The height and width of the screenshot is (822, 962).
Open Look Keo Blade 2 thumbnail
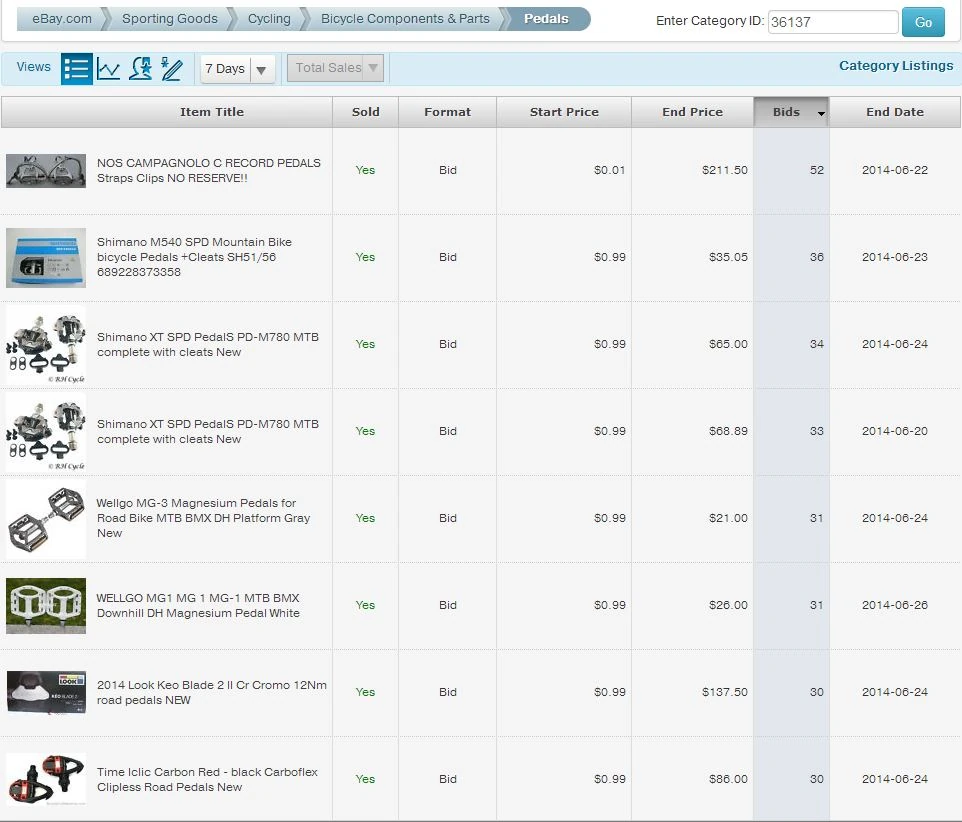pos(46,693)
